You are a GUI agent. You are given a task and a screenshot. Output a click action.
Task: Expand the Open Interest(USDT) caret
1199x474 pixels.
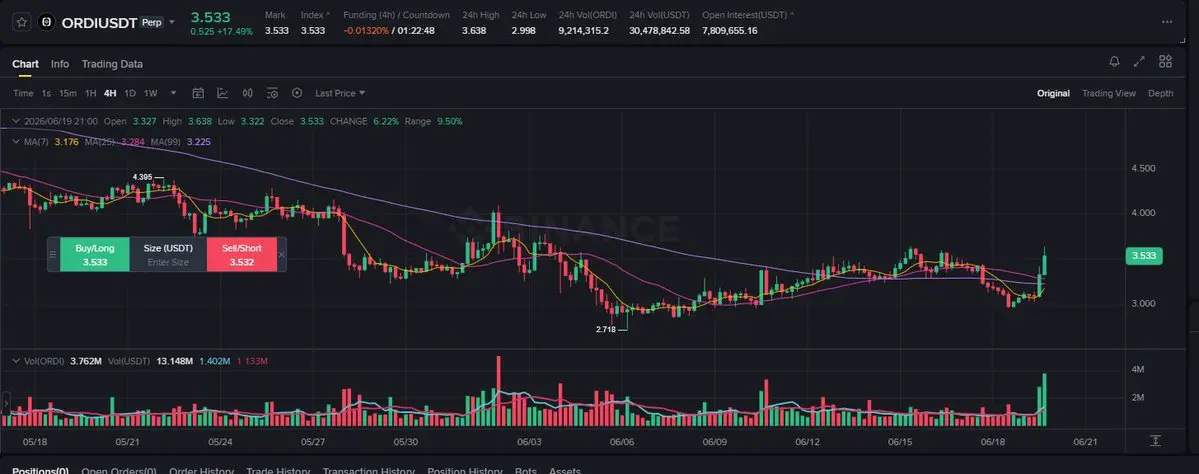point(791,15)
